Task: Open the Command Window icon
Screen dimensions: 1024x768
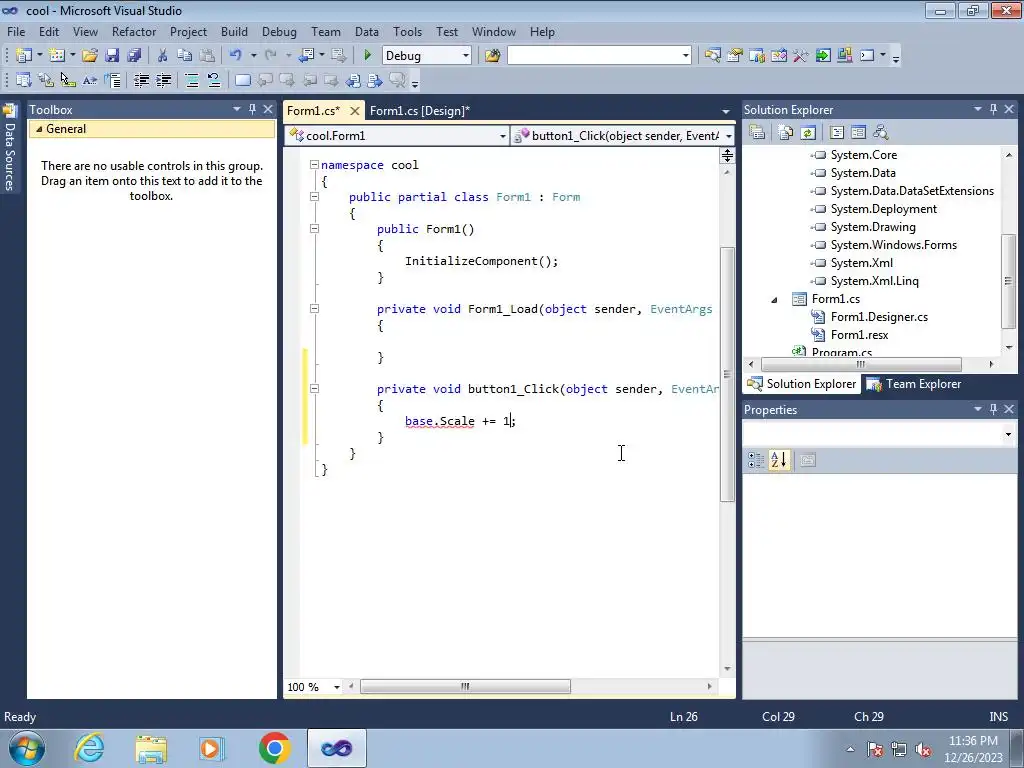Action: (867, 56)
